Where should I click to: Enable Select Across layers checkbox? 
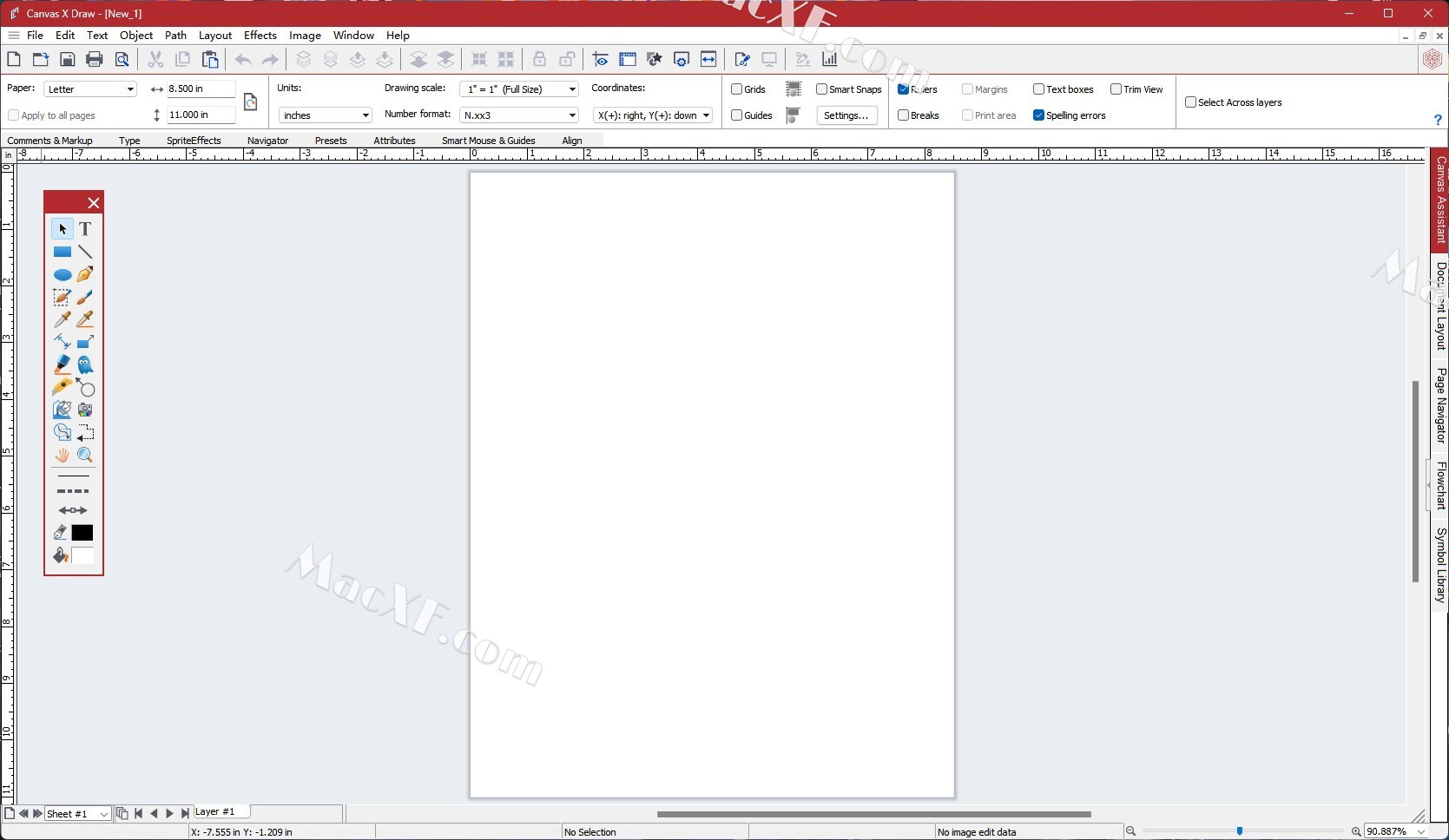tap(1190, 102)
